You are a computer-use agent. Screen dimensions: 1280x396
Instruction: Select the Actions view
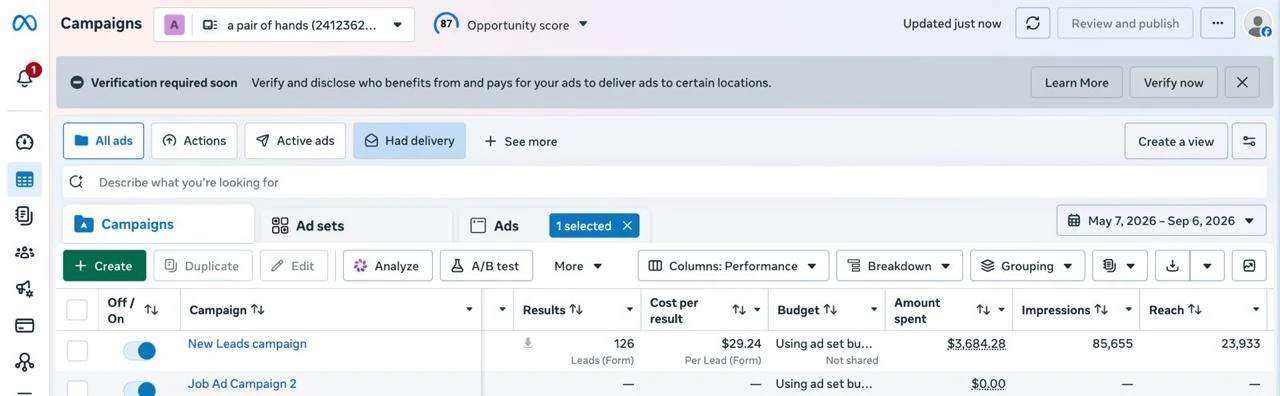point(194,141)
